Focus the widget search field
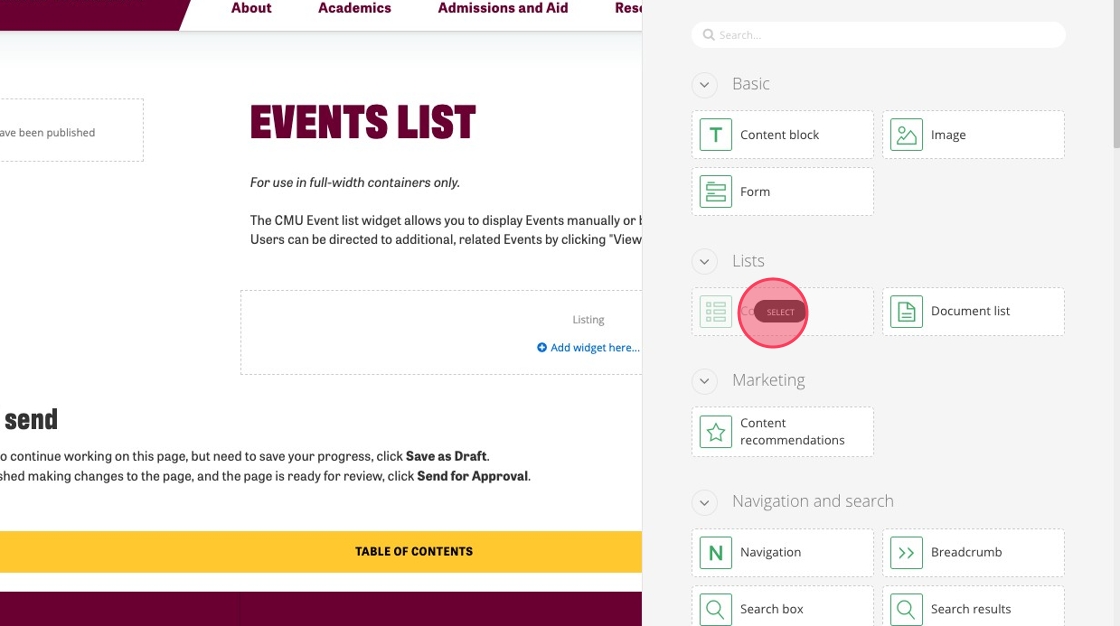This screenshot has height=626, width=1120. 878,35
